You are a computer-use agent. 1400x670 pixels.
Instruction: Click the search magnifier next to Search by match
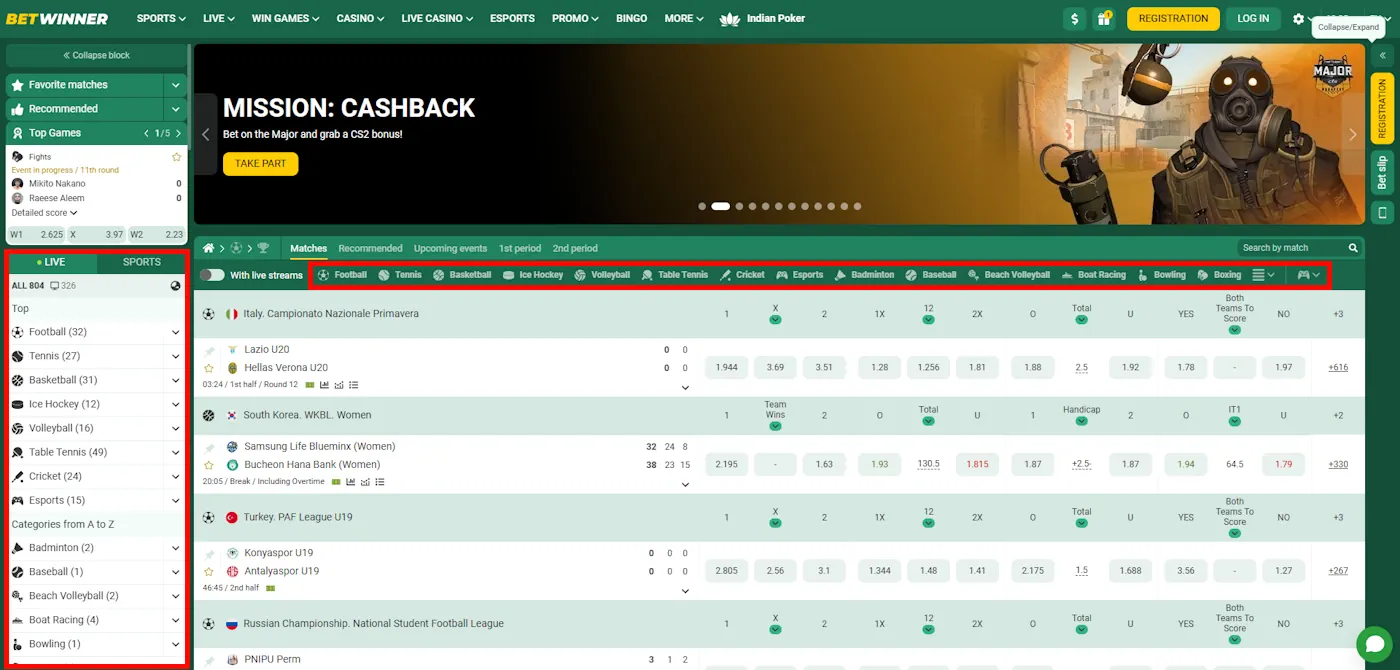click(1352, 247)
